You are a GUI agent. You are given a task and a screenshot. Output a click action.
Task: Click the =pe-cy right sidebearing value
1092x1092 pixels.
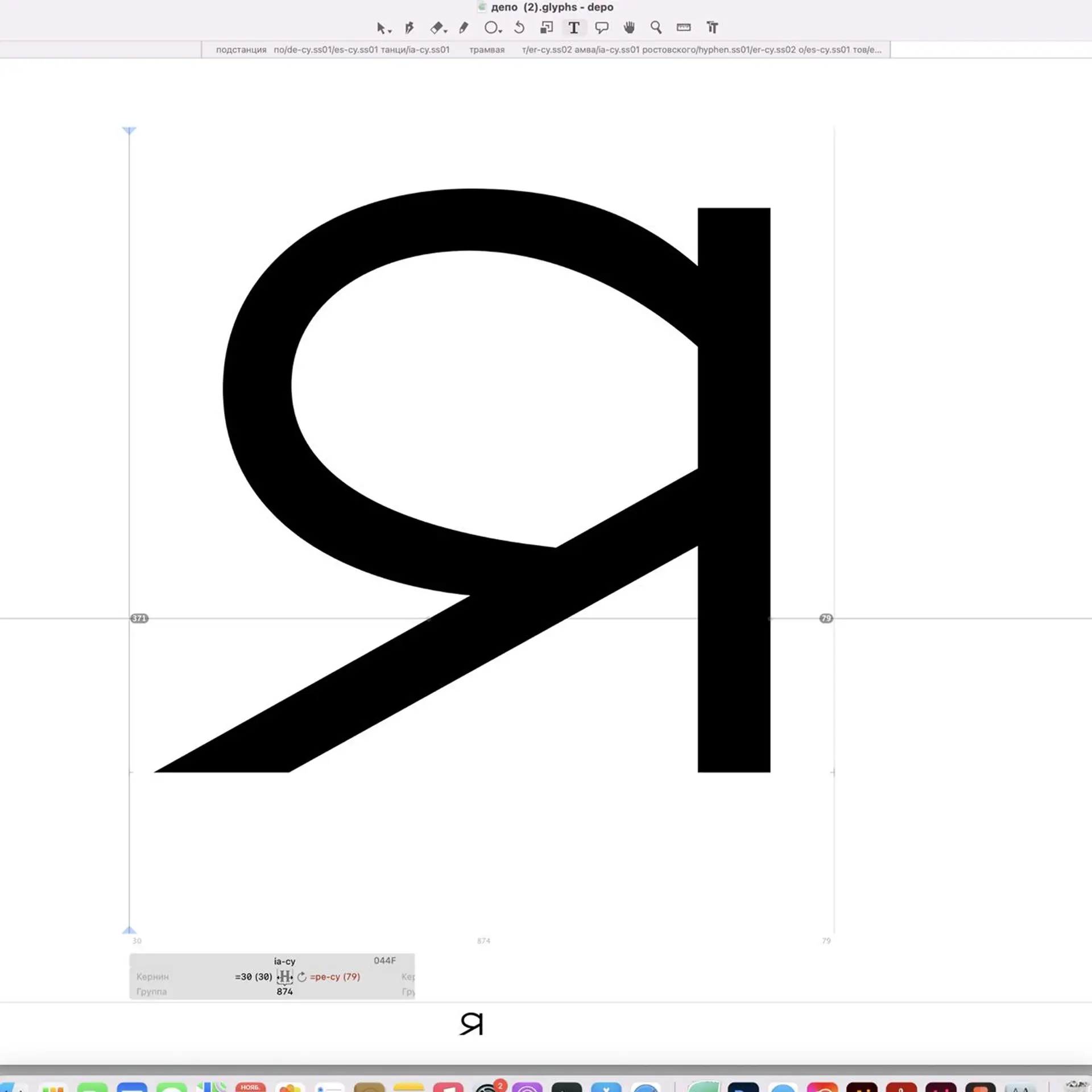click(x=335, y=977)
